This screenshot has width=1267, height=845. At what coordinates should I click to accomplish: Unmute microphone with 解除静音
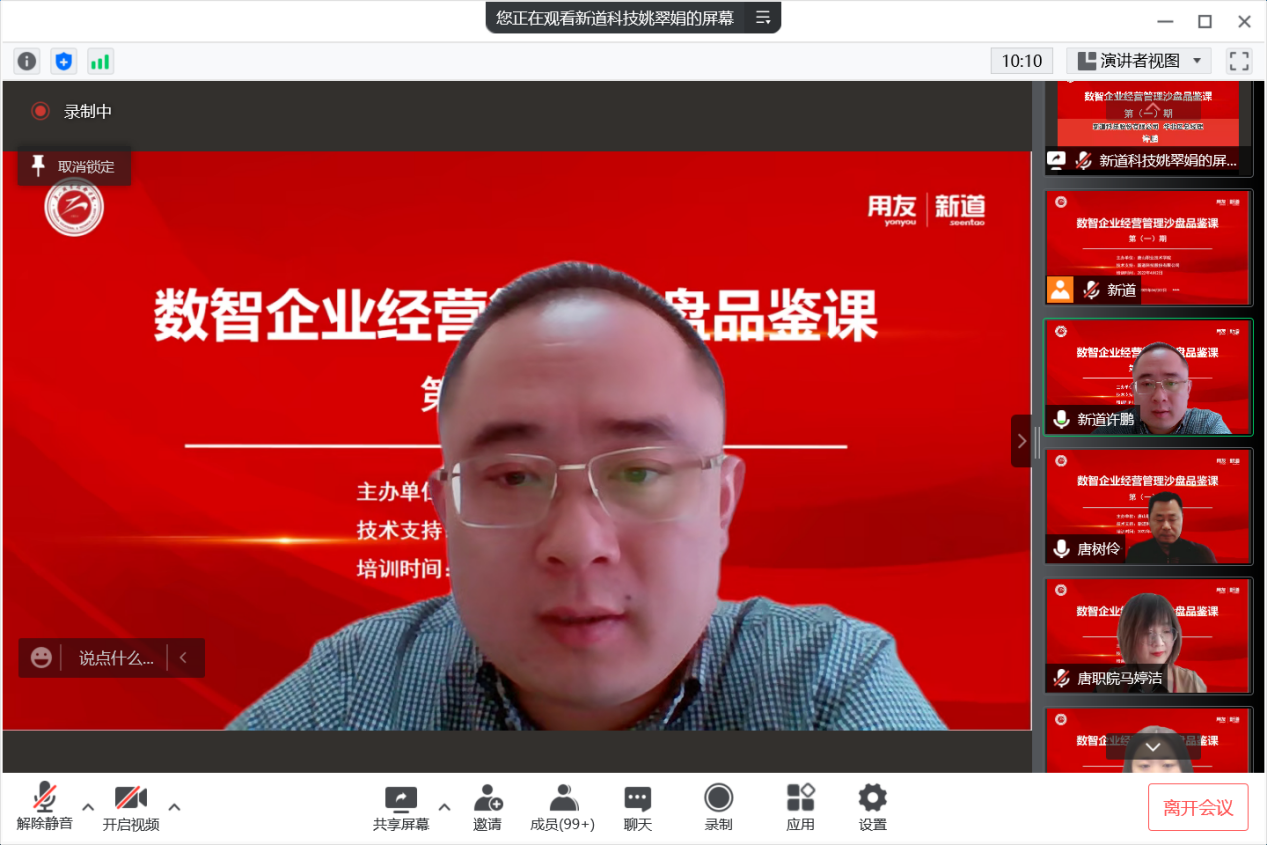(45, 806)
